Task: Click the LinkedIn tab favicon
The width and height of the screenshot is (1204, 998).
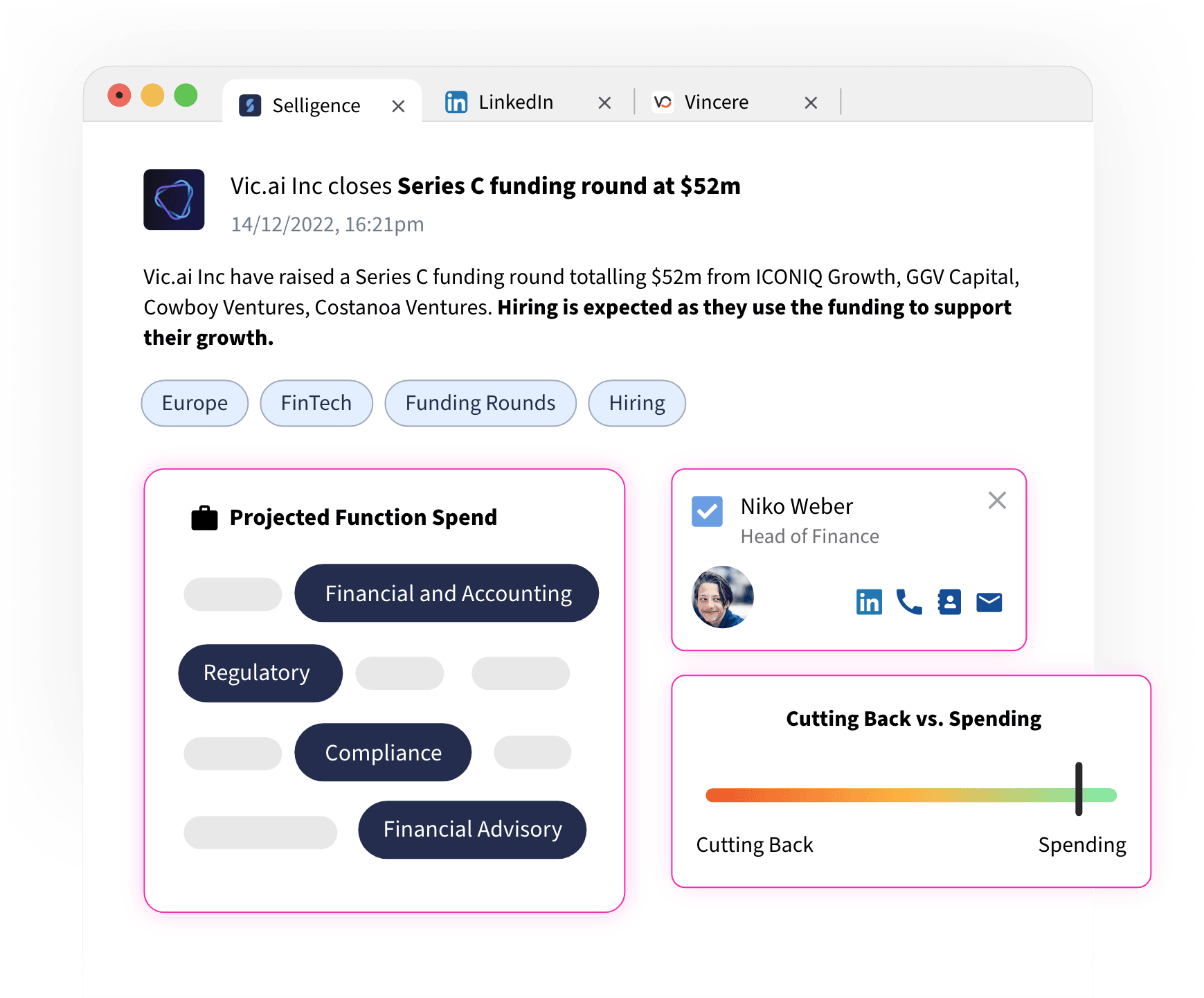Action: [456, 102]
